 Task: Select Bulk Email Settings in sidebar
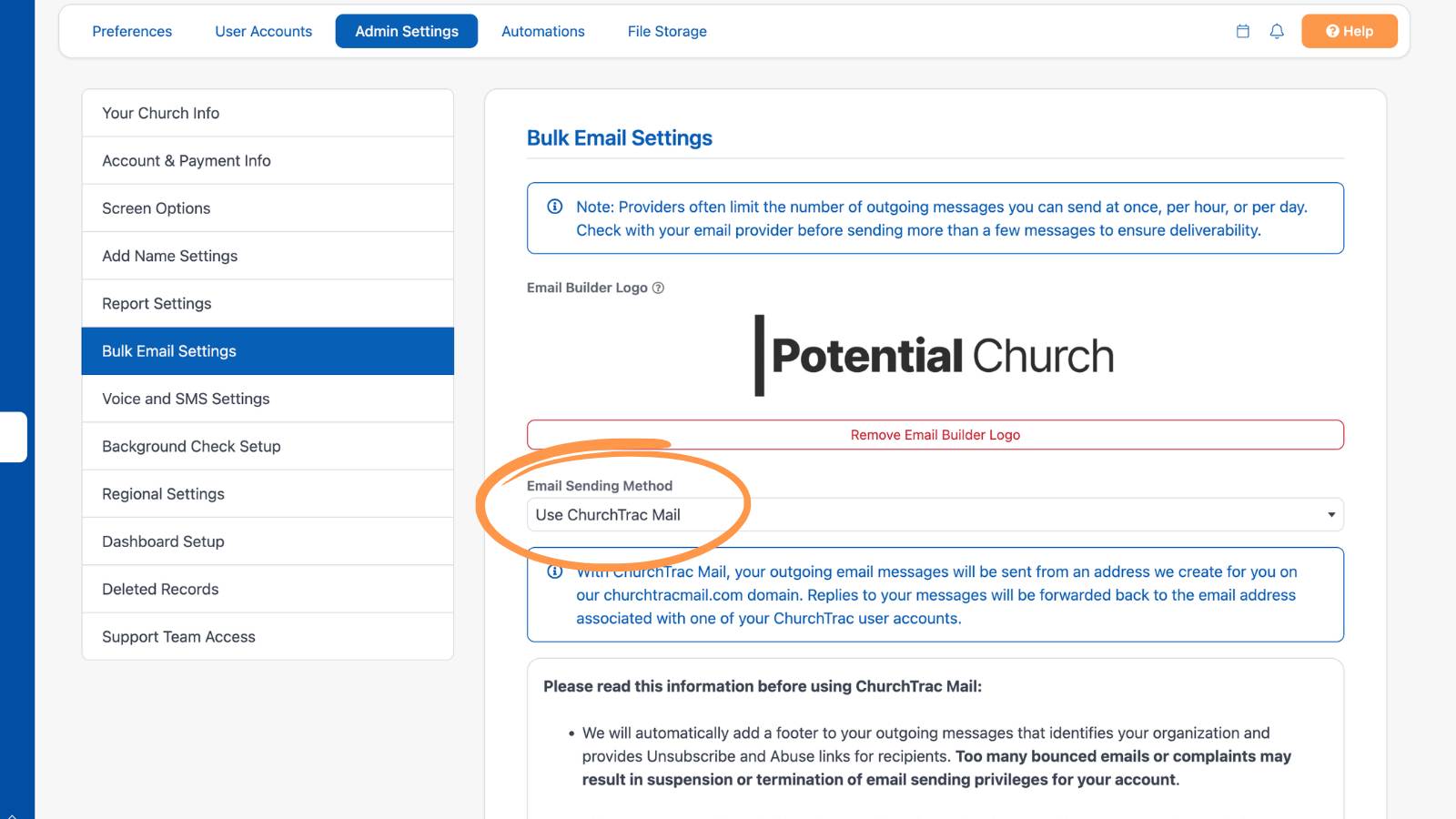click(268, 351)
